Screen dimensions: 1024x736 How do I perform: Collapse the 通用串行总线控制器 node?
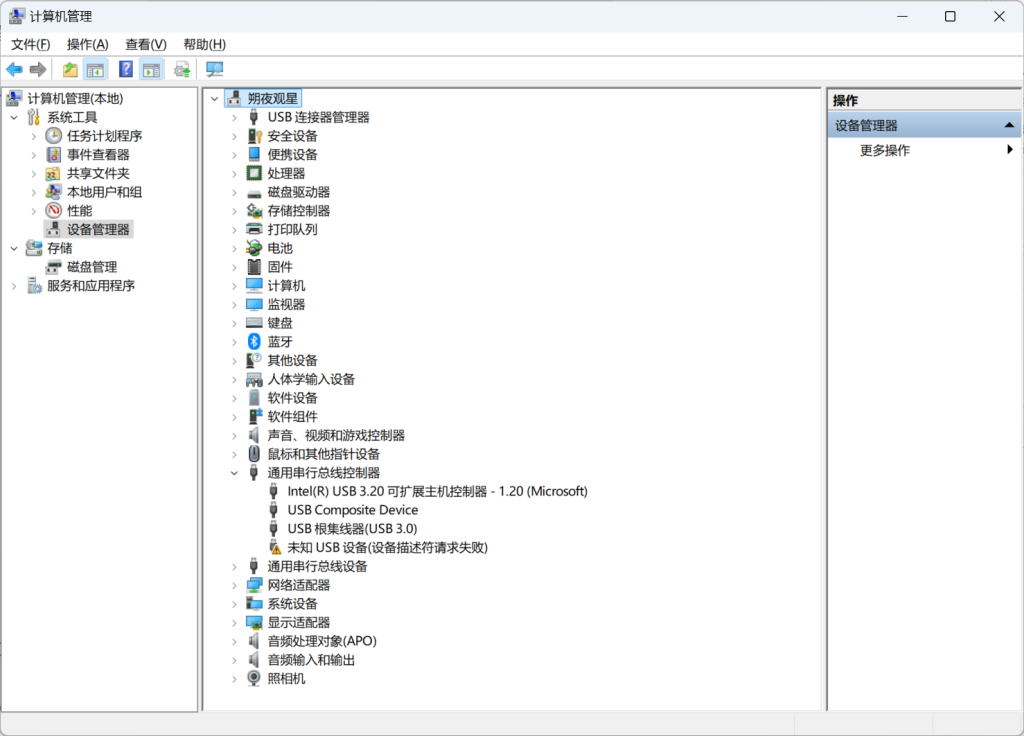[234, 473]
